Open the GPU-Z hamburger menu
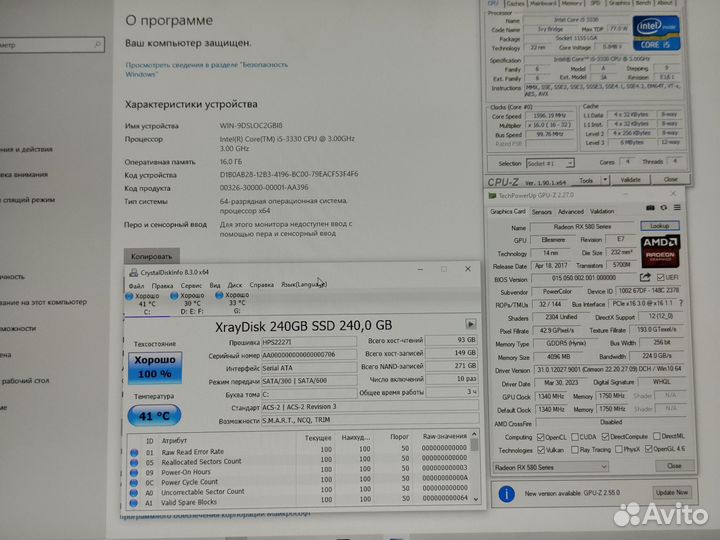Viewport: 720px width, 540px height. [x=677, y=208]
